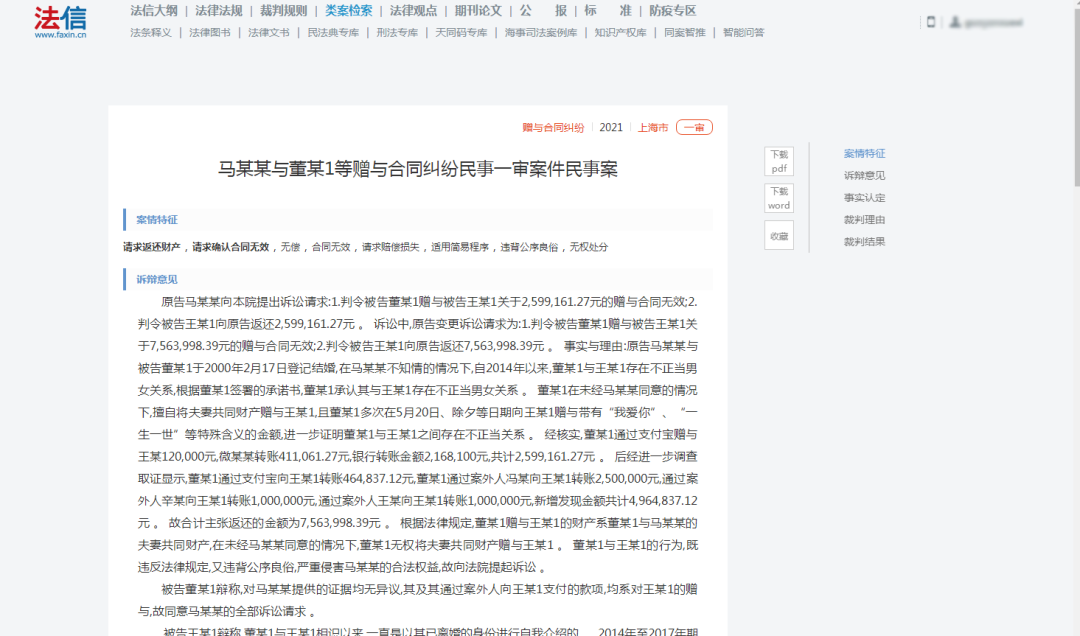Image resolution: width=1080 pixels, height=636 pixels.
Task: Open 智能问答 link
Action: [x=743, y=32]
